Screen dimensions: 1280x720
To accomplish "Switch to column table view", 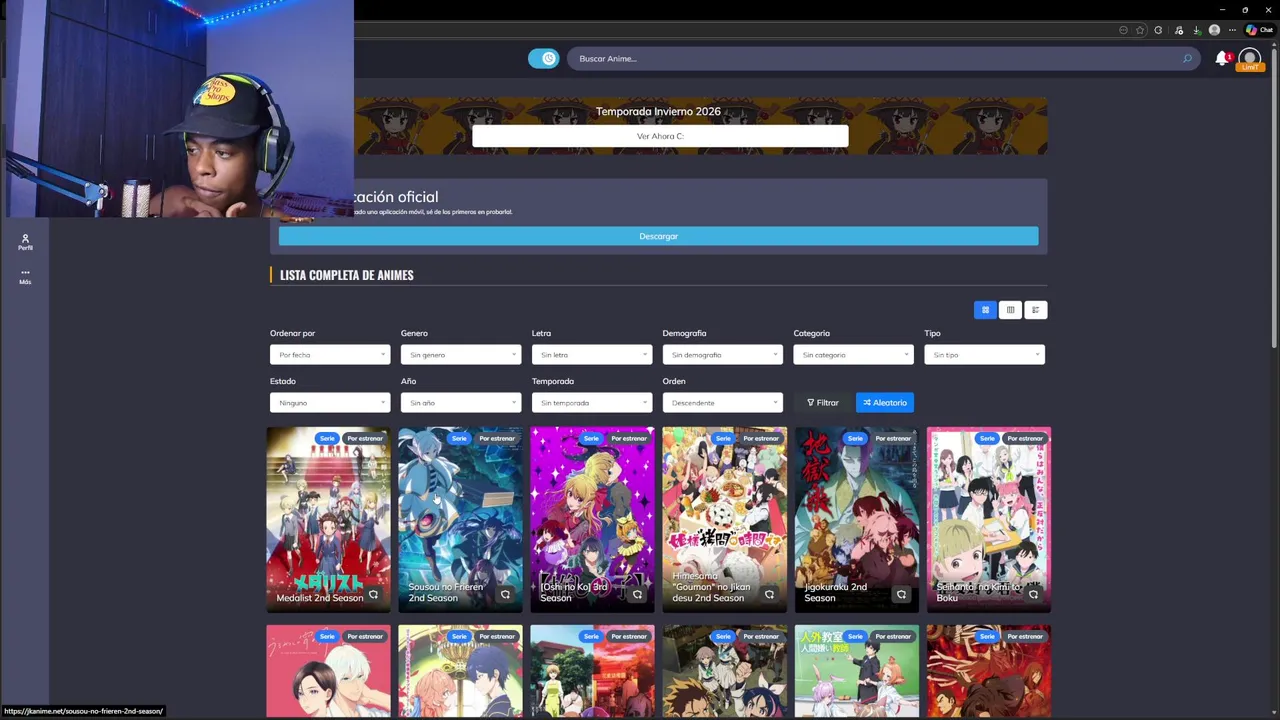I will 1010,310.
